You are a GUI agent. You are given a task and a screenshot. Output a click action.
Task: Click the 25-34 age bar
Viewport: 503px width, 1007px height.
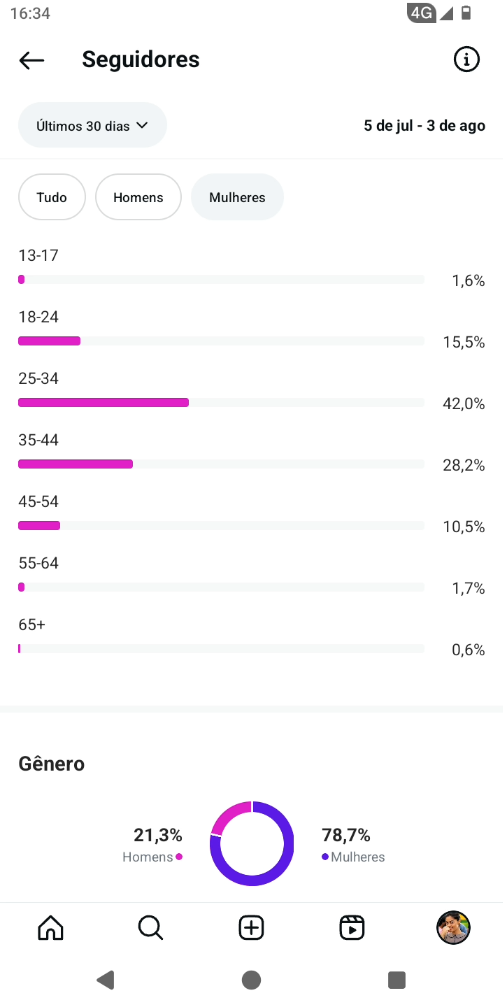[x=221, y=403]
